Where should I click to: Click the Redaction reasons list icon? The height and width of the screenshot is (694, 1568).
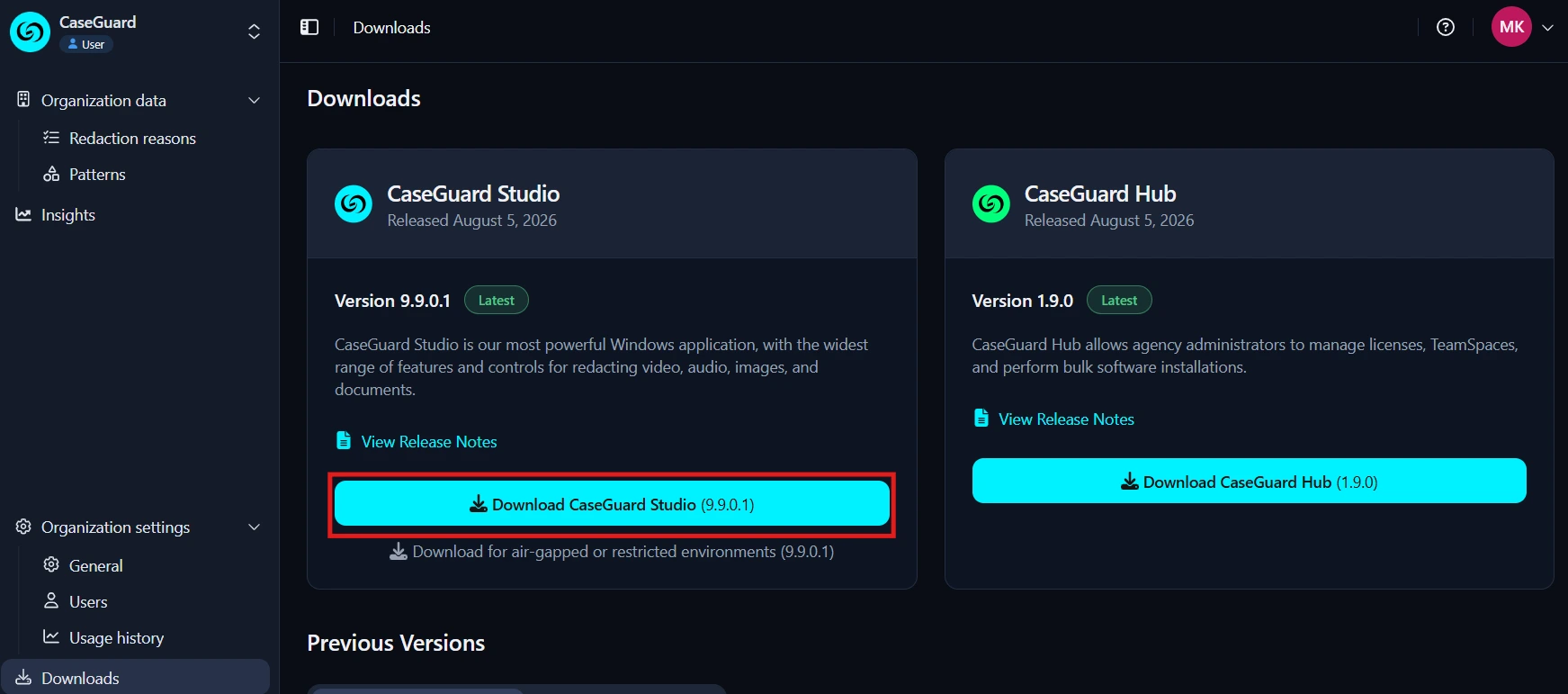[51, 138]
